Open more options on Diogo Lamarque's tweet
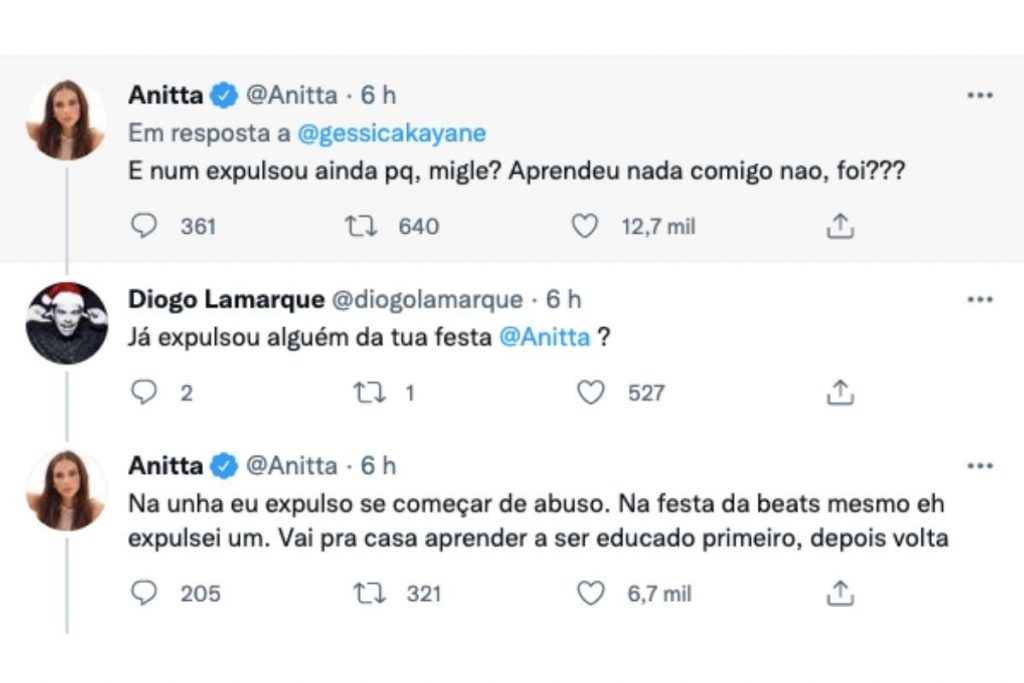Viewport: 1024px width, 683px height. coord(979,299)
